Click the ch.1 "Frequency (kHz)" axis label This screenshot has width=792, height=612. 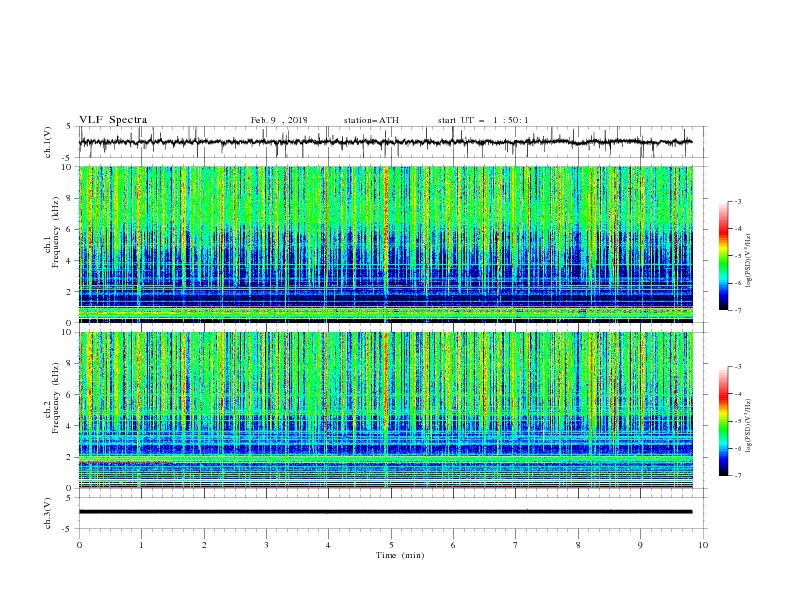(x=55, y=233)
